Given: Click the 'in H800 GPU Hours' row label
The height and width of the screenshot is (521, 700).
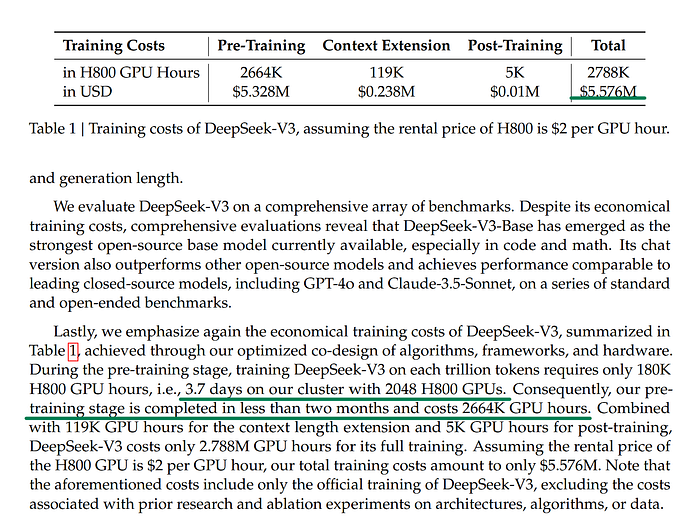Looking at the screenshot, I should [131, 72].
